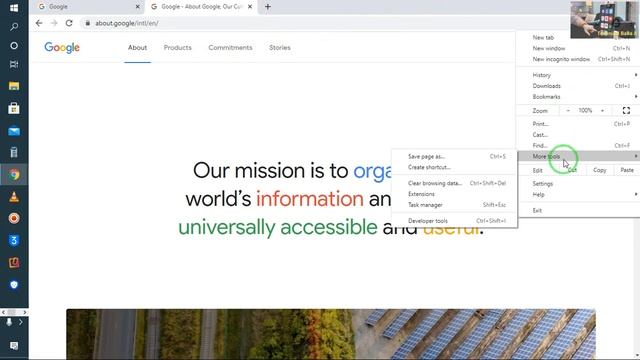Click the microphone icon in system tray

[x=9, y=322]
